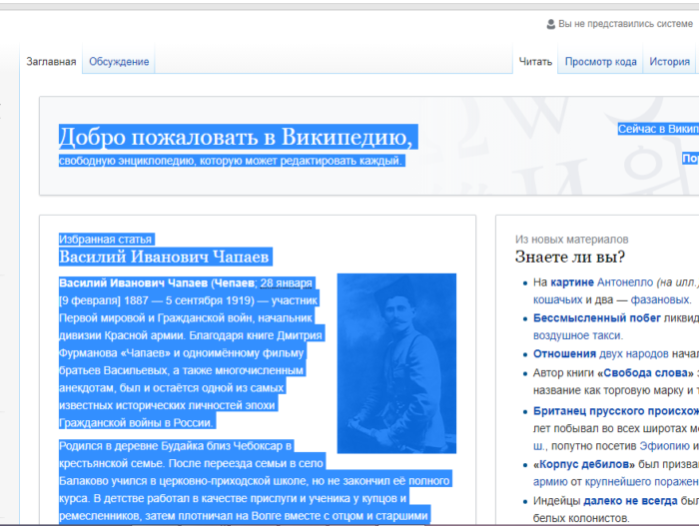The image size is (699, 526).
Task: Click Первой мировой link in article text
Action: pyautogui.click(x=101, y=318)
